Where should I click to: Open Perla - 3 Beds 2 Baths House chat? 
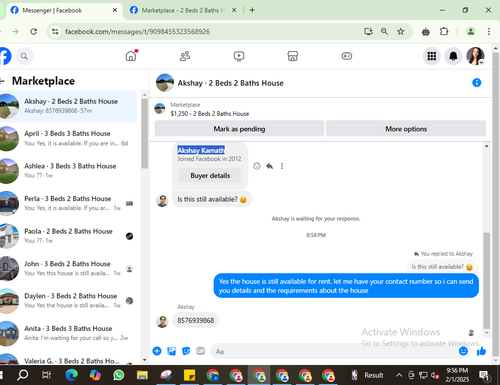pos(68,203)
